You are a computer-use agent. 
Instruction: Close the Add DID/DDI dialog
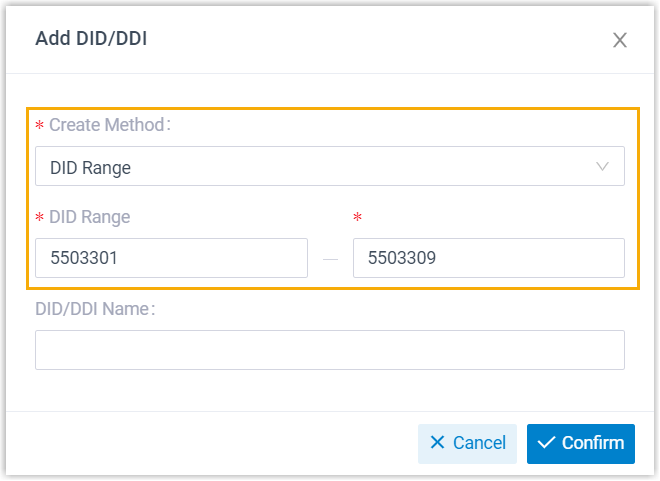620,40
